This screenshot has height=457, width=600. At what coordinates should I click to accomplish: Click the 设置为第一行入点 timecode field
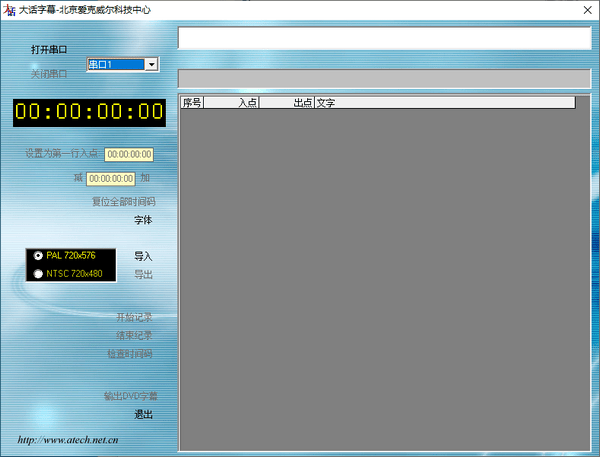tap(129, 155)
